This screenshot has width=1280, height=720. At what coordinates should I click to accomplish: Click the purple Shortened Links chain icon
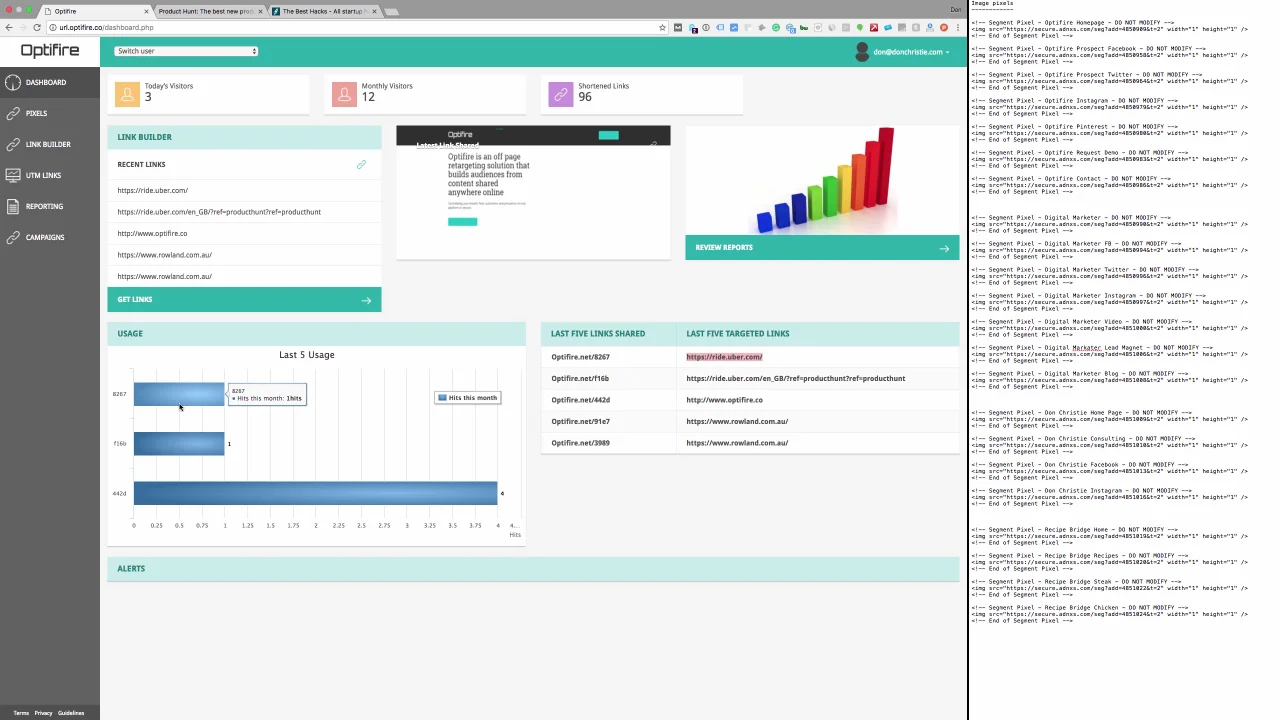(560, 93)
